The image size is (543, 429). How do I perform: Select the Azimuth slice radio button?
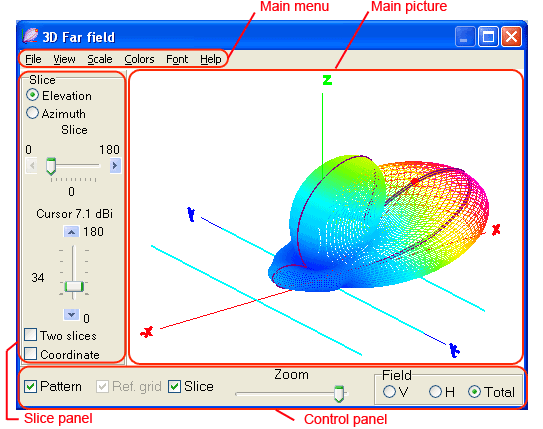click(32, 113)
